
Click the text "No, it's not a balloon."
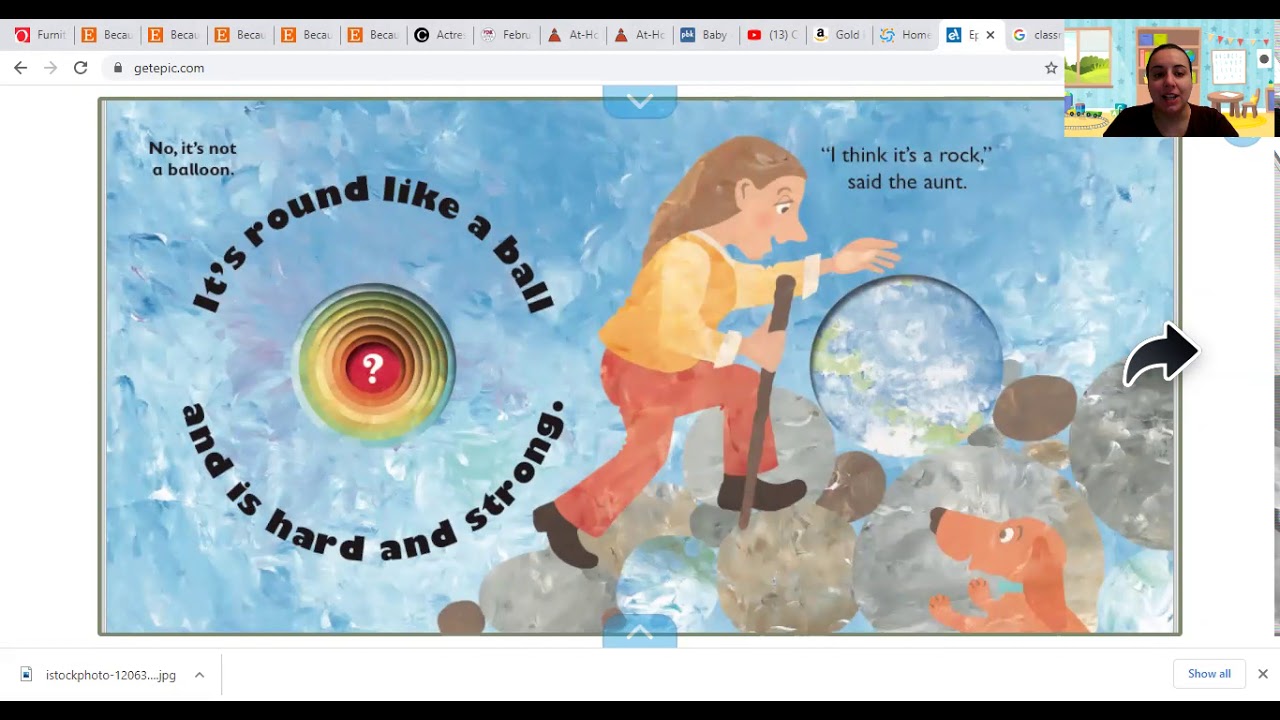[193, 159]
